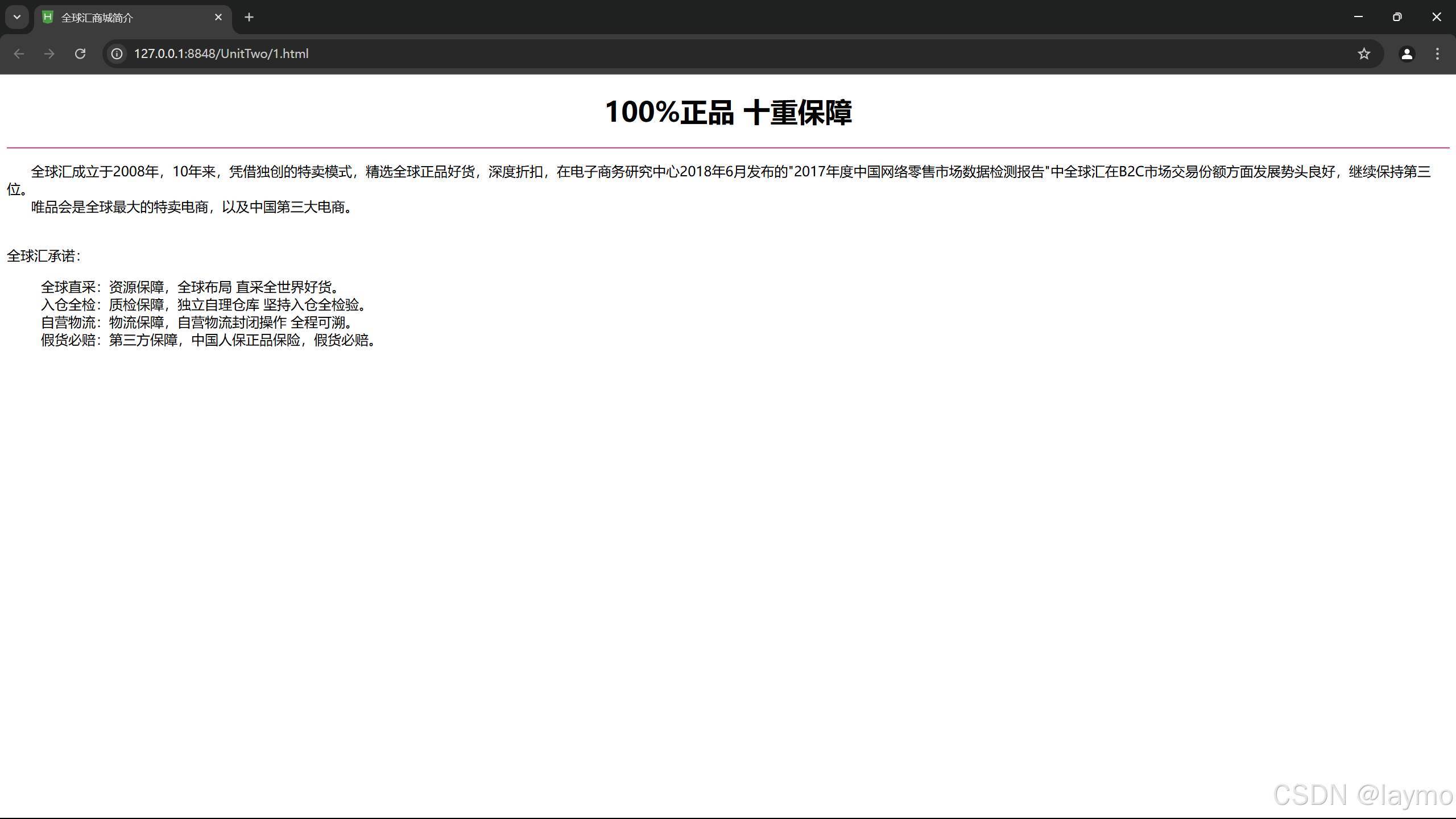Viewport: 1456px width, 819px height.
Task: Minimize the browser window
Action: [1358, 17]
